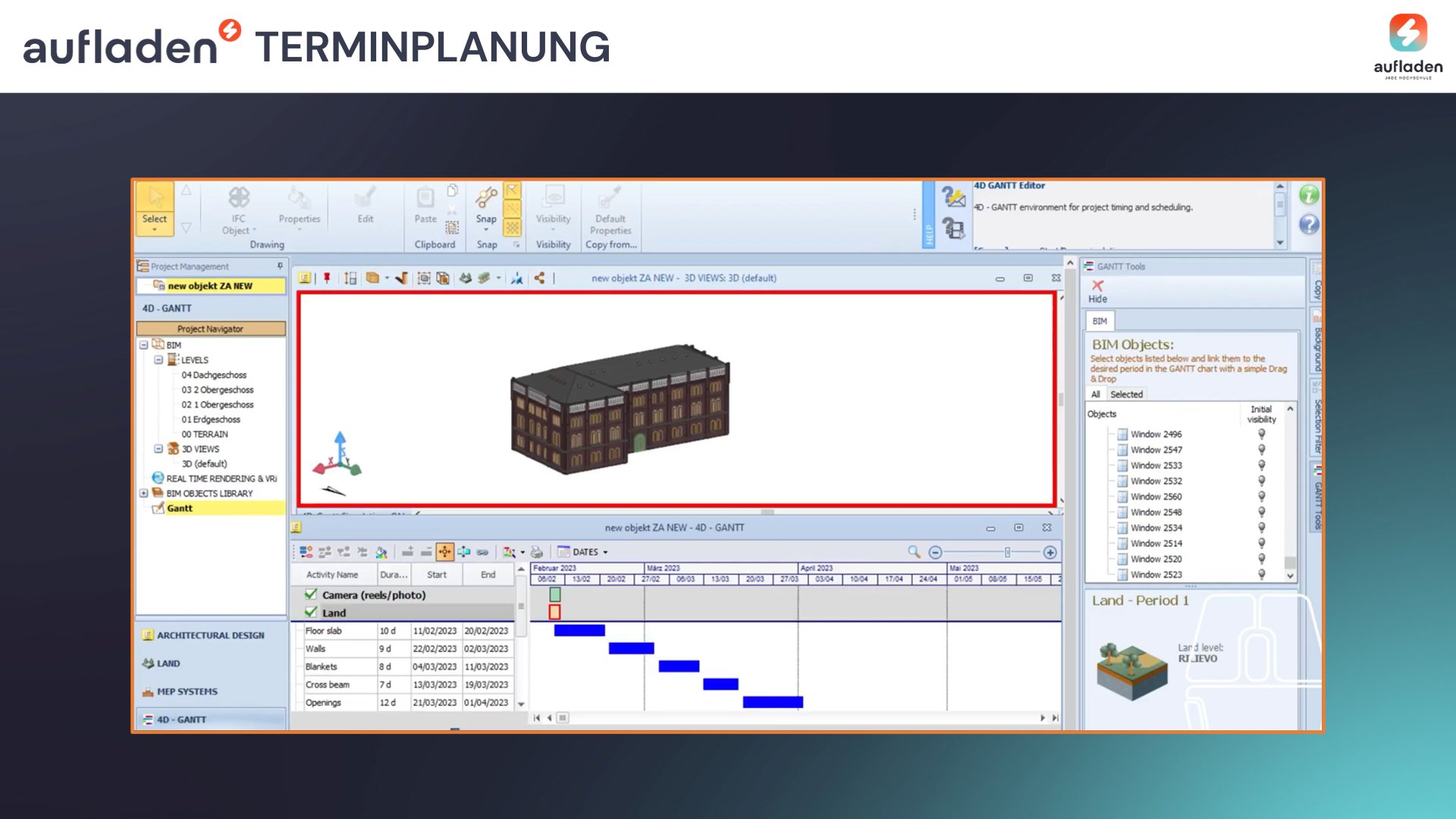The width and height of the screenshot is (1456, 819).
Task: Click highlighted move icon in Gantt toolbar
Action: tap(445, 552)
